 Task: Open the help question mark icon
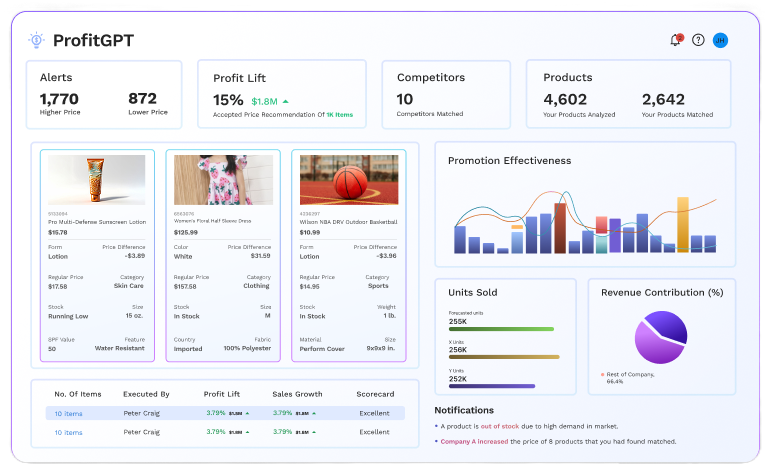click(698, 40)
